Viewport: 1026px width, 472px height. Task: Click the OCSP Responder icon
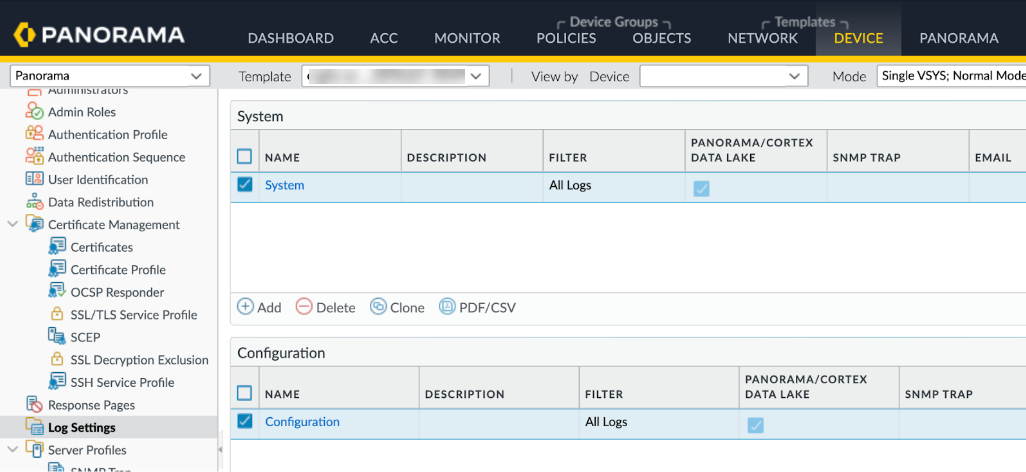[57, 292]
